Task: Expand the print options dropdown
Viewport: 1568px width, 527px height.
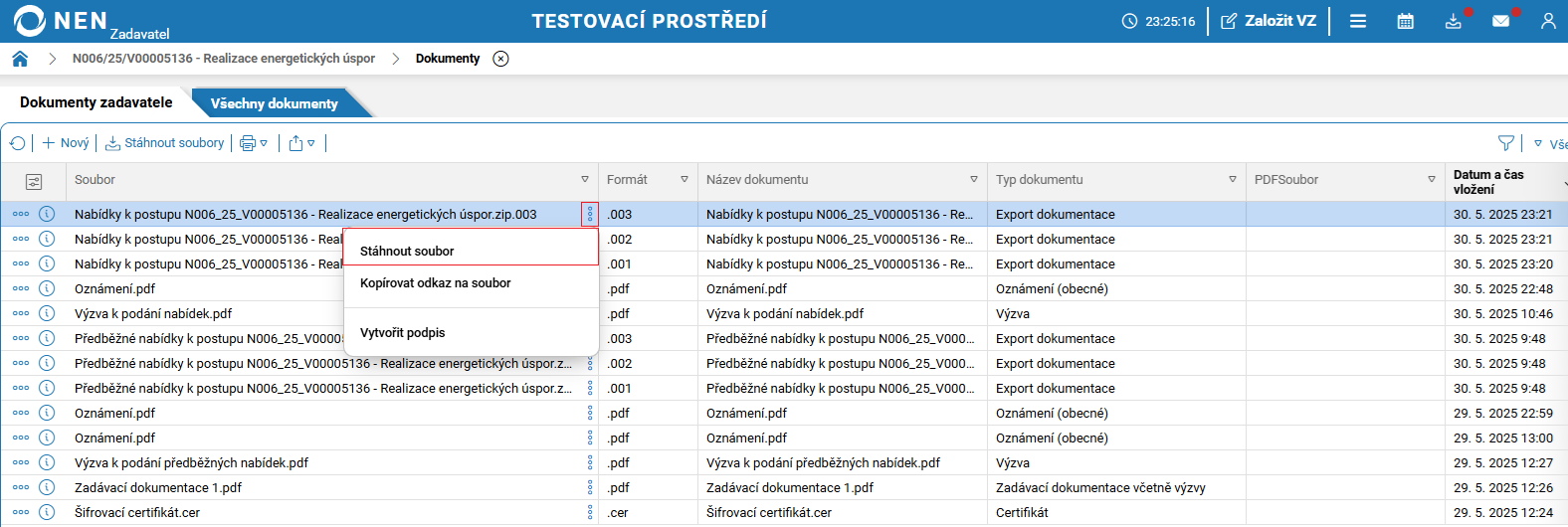Action: click(x=254, y=143)
